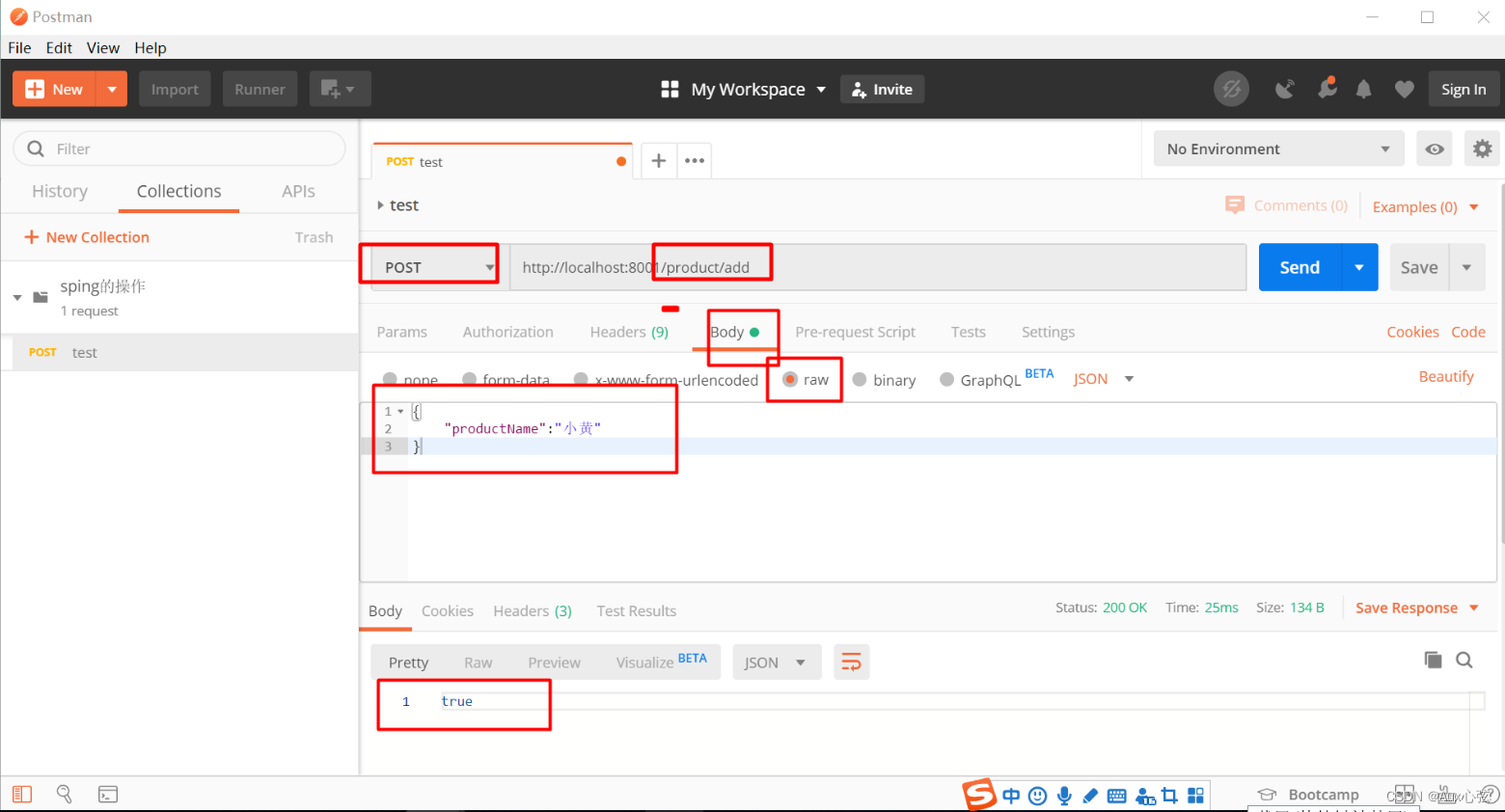Viewport: 1505px width, 812px height.
Task: Click the Send button
Action: (1298, 267)
